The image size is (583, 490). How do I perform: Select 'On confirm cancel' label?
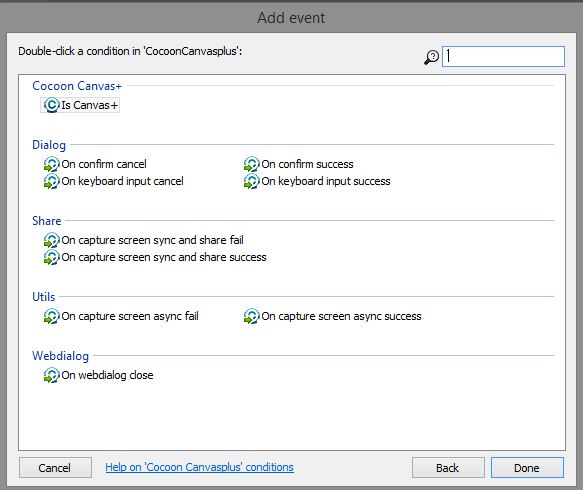[104, 164]
